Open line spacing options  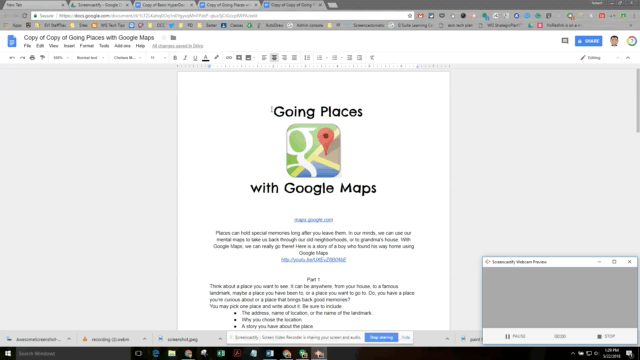(x=307, y=58)
